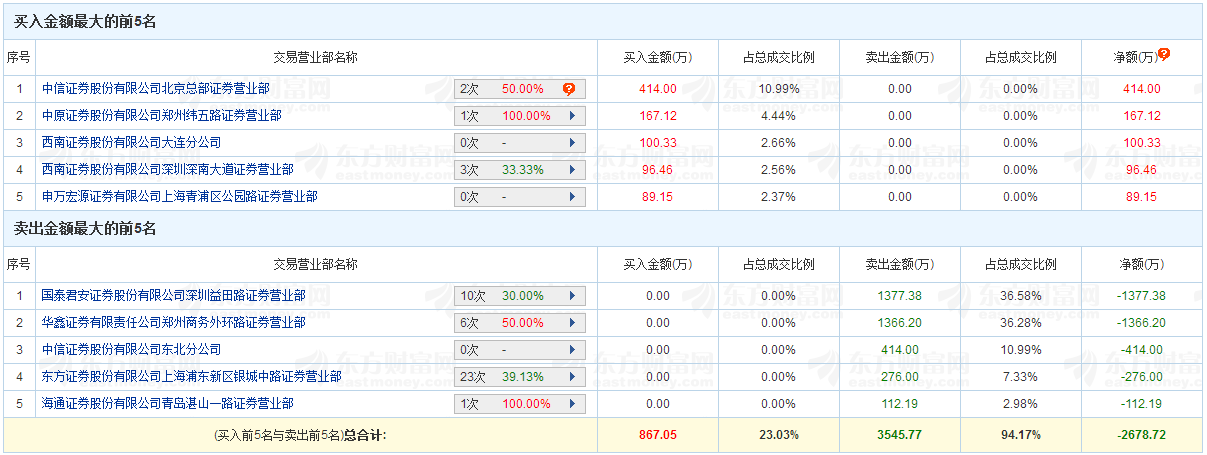Click the arrow icon in 西南证券深圳深南大道 row
This screenshot has width=1207, height=455.
572,170
